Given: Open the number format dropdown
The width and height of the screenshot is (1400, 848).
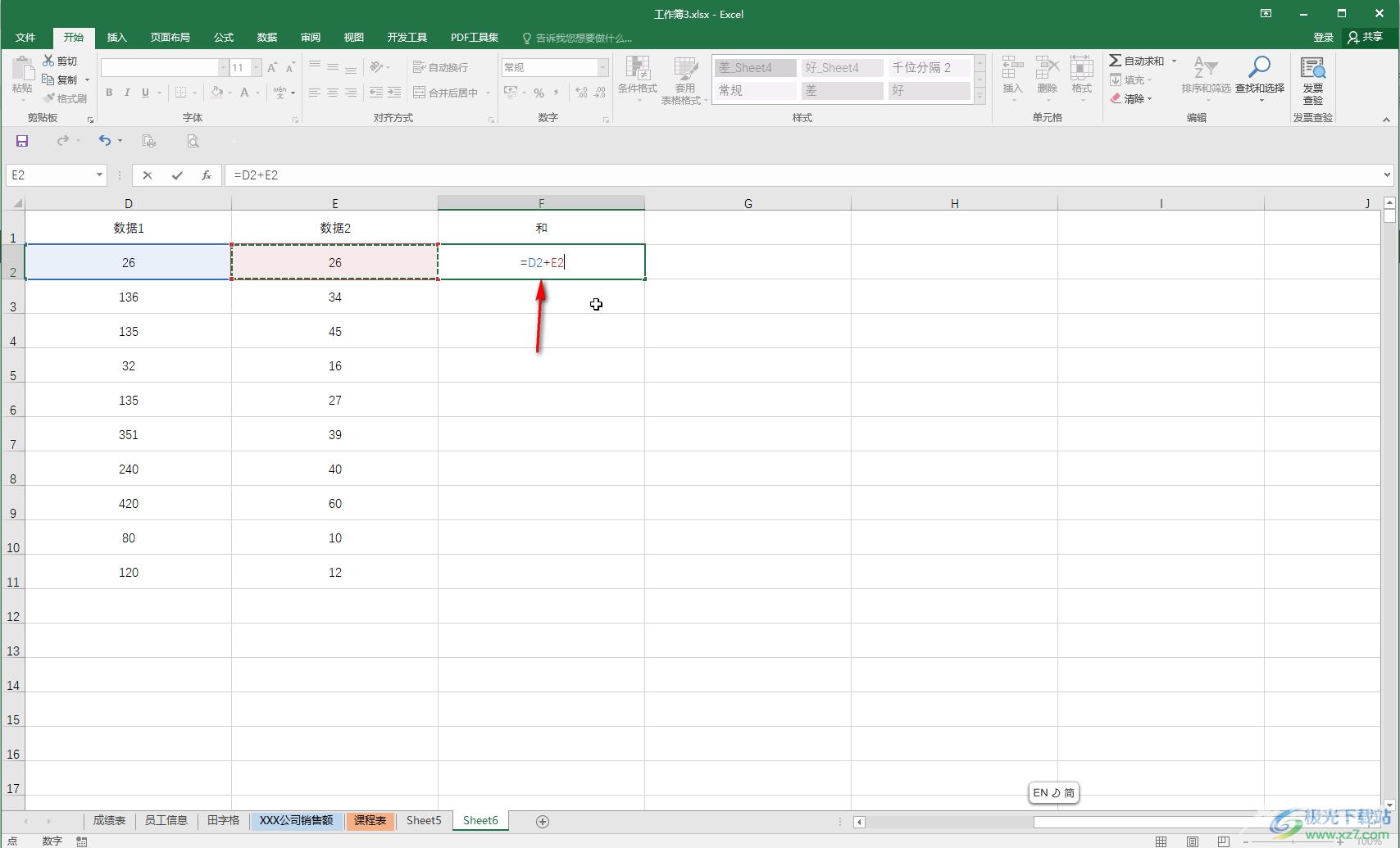Looking at the screenshot, I should [x=603, y=67].
